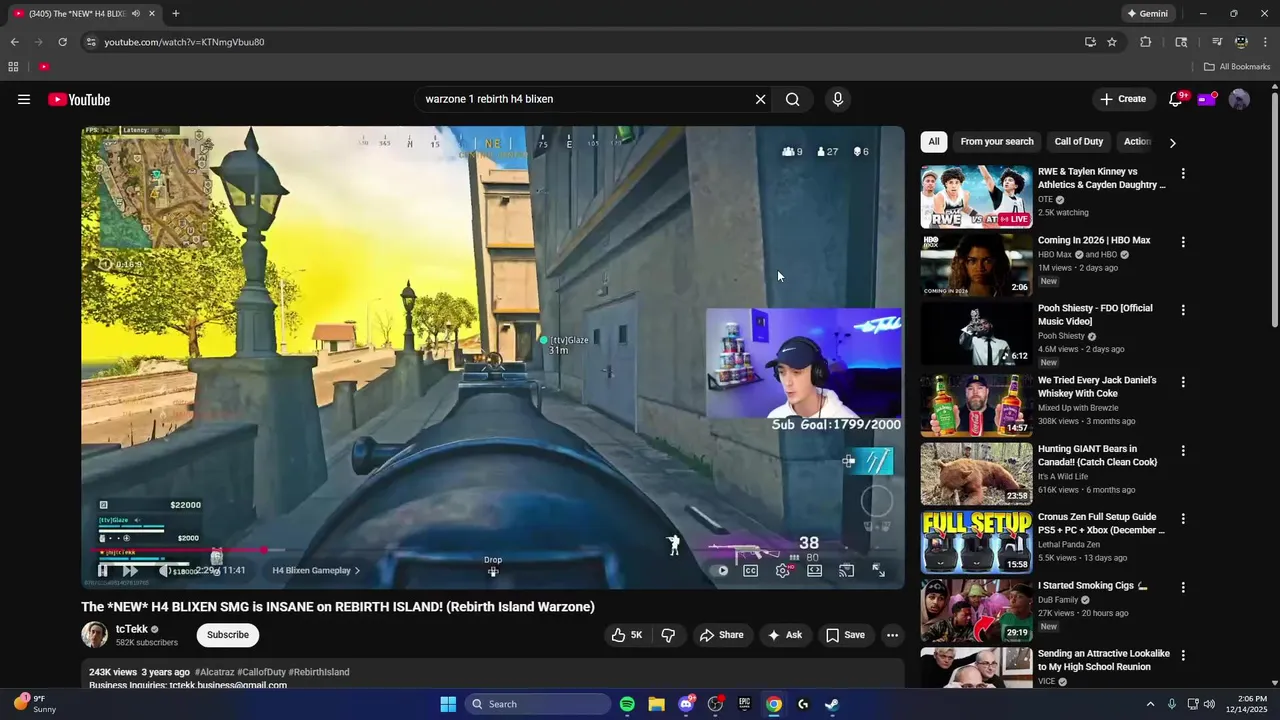Open options for Coming In 2026 HBO video

point(1183,242)
